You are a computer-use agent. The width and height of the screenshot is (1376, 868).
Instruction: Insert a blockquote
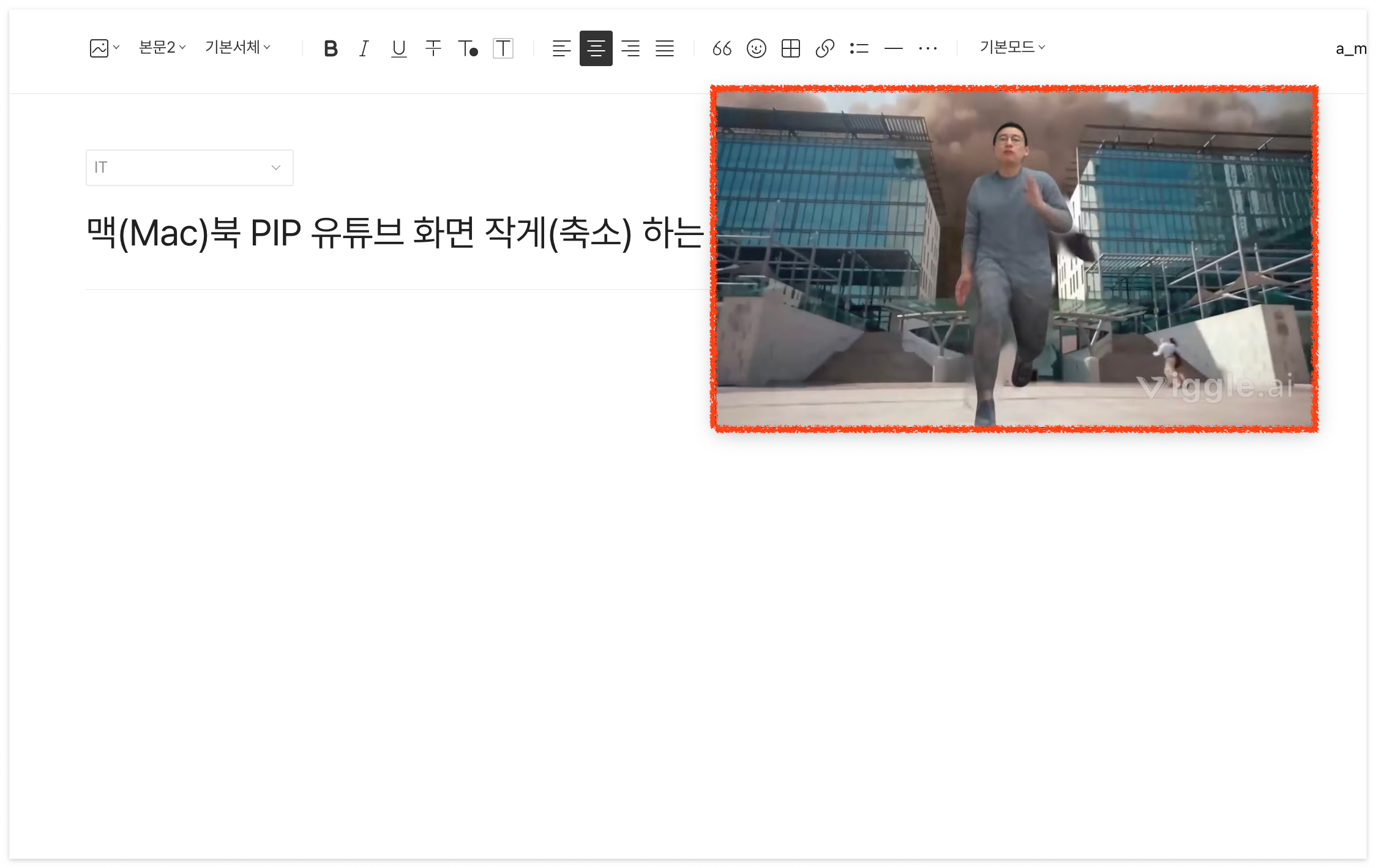pos(722,48)
